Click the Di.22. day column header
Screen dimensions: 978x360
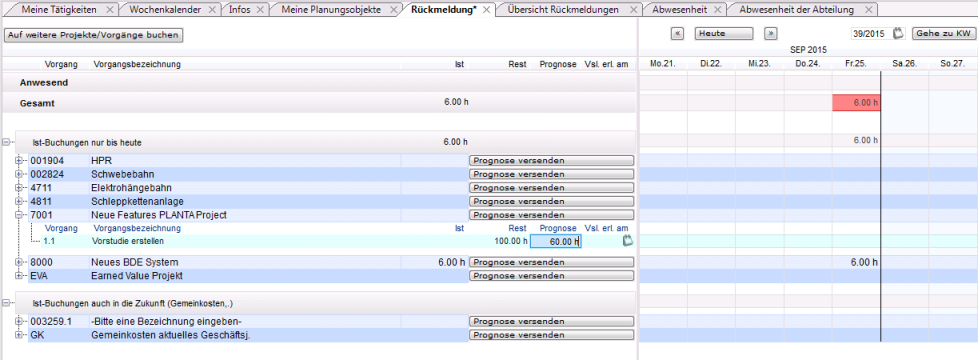(711, 64)
